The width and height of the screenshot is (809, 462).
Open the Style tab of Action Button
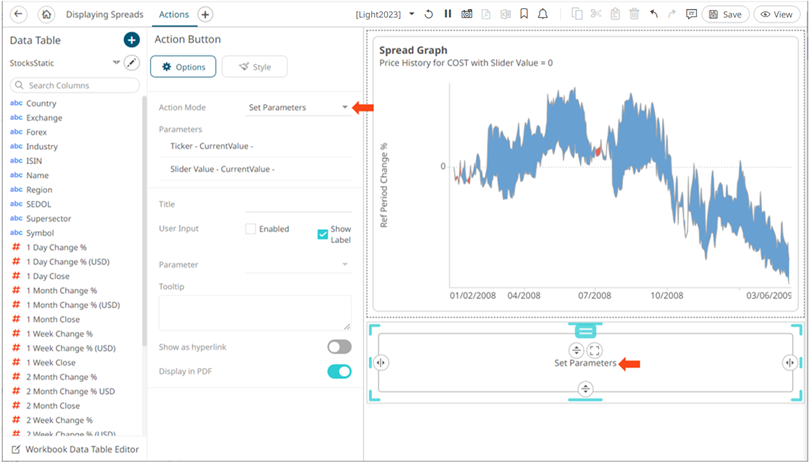(254, 67)
